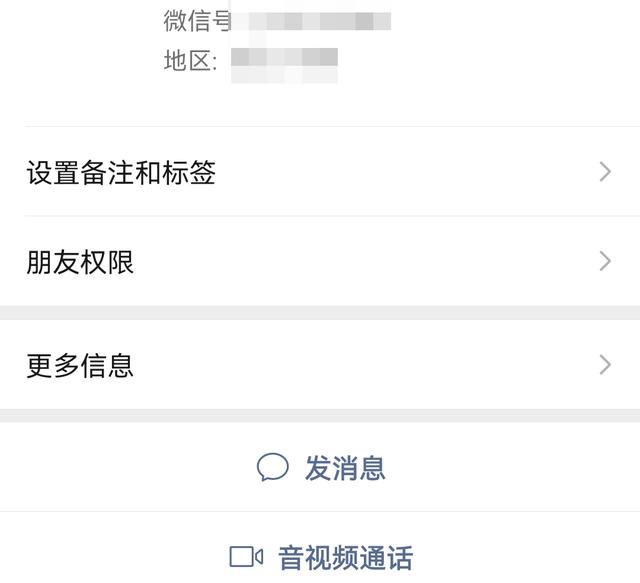This screenshot has height=583, width=640.
Task: Click the 地区 label
Action: pos(191,61)
